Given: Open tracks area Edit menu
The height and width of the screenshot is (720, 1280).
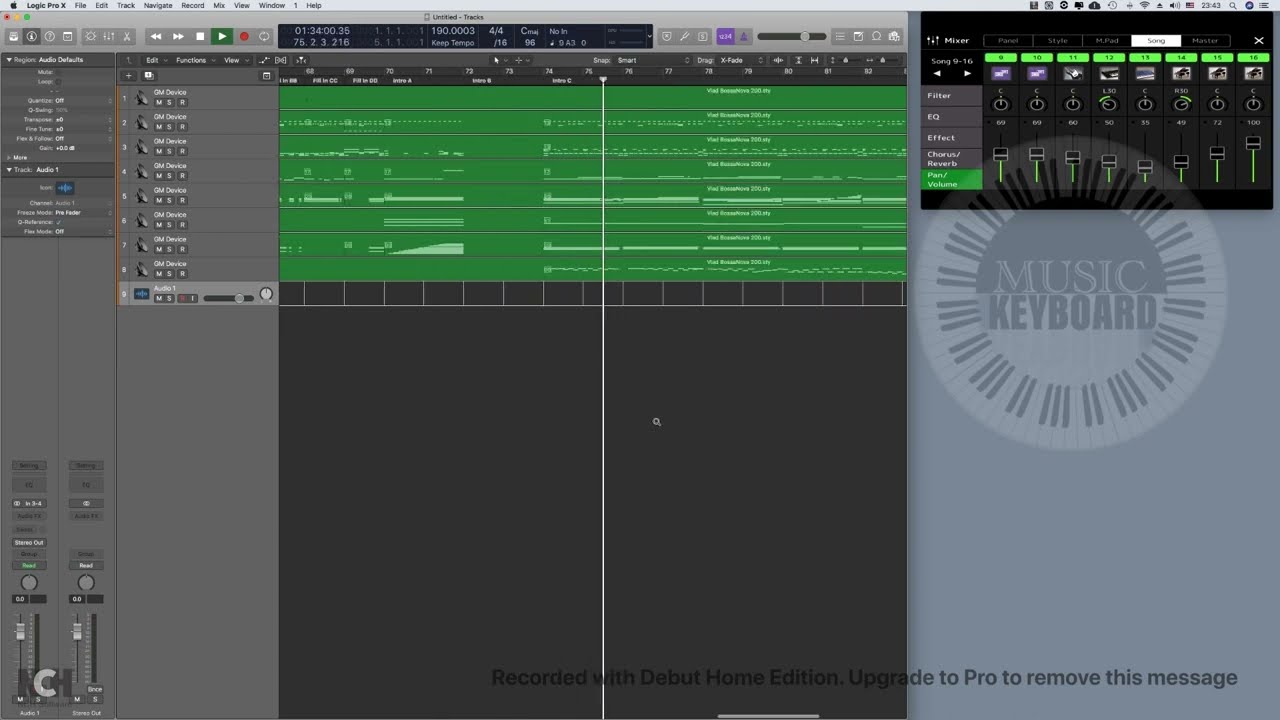Looking at the screenshot, I should (156, 60).
